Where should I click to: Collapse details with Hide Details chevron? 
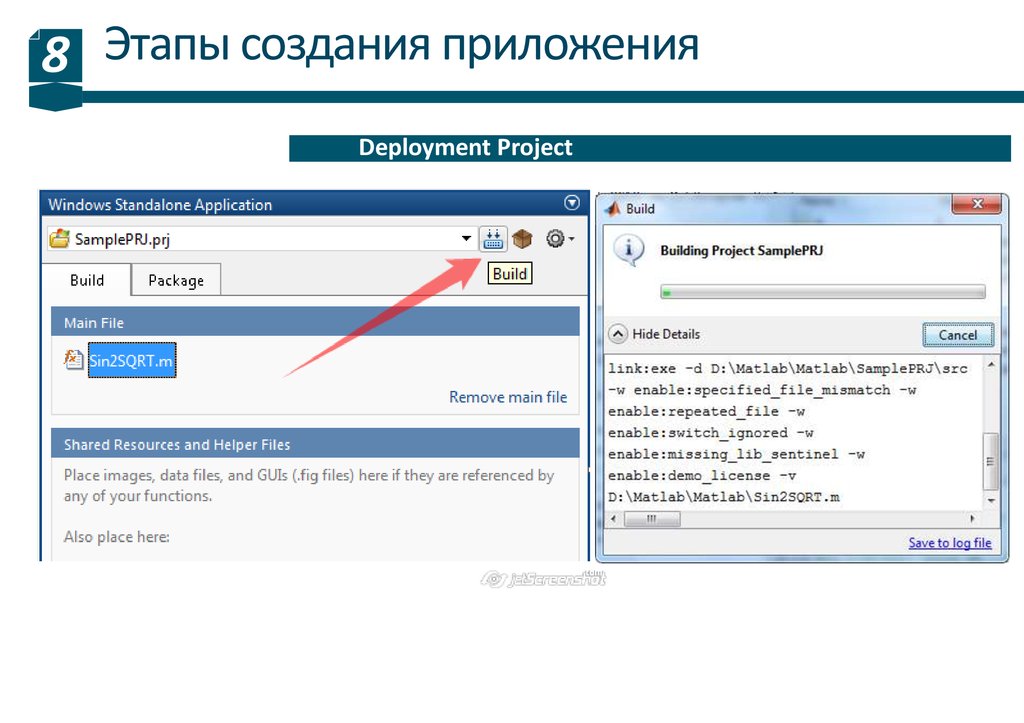click(618, 334)
